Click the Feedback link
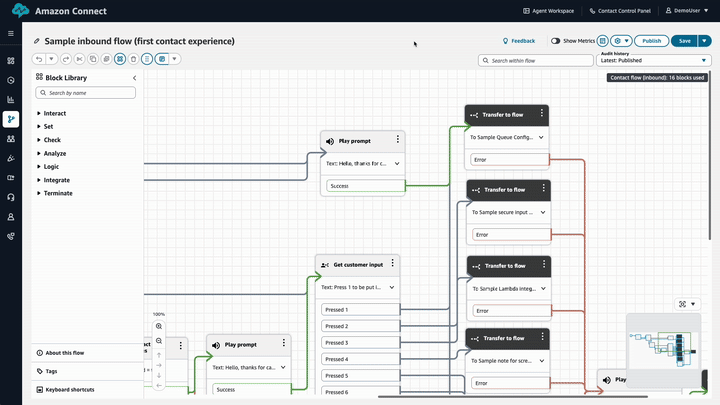The width and height of the screenshot is (720, 405). 518,41
